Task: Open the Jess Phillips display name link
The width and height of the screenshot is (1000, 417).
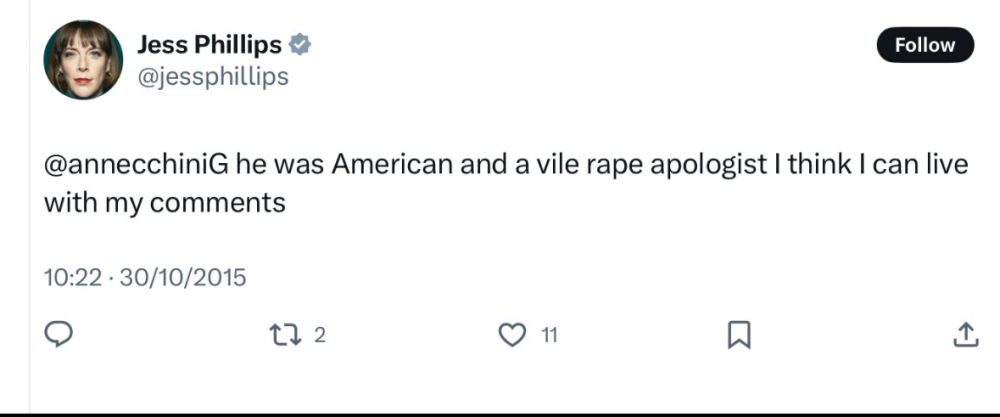Action: (208, 44)
